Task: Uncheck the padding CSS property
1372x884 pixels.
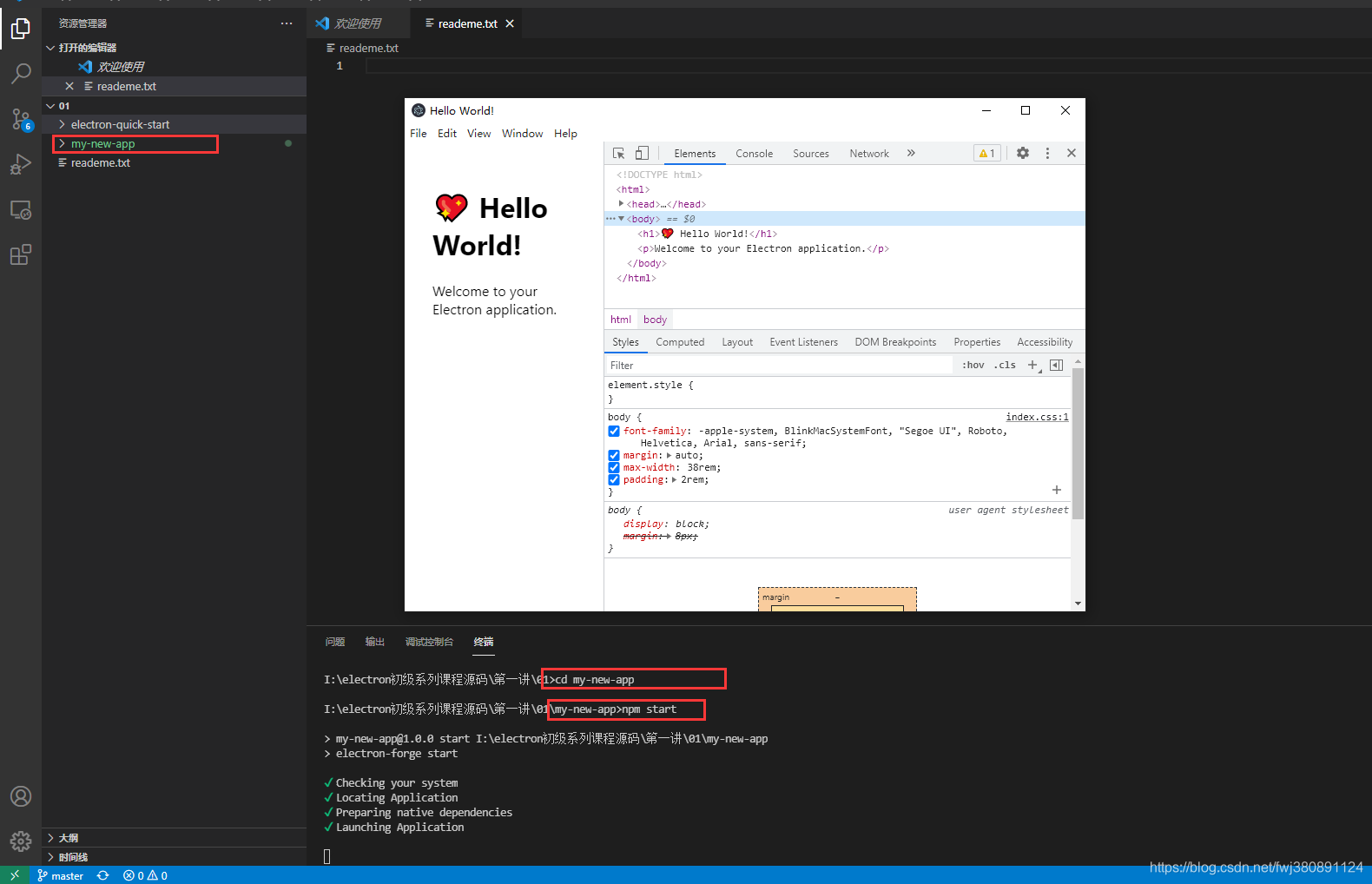Action: [614, 479]
